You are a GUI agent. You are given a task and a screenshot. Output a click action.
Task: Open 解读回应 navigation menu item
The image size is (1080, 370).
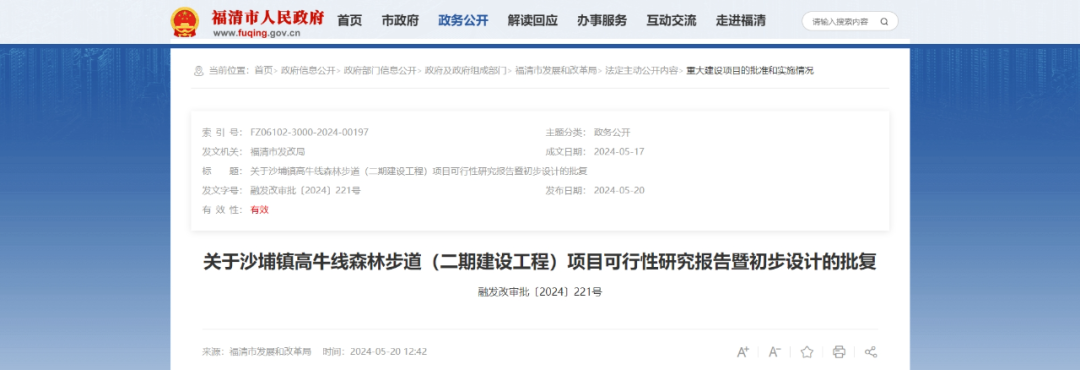(532, 21)
